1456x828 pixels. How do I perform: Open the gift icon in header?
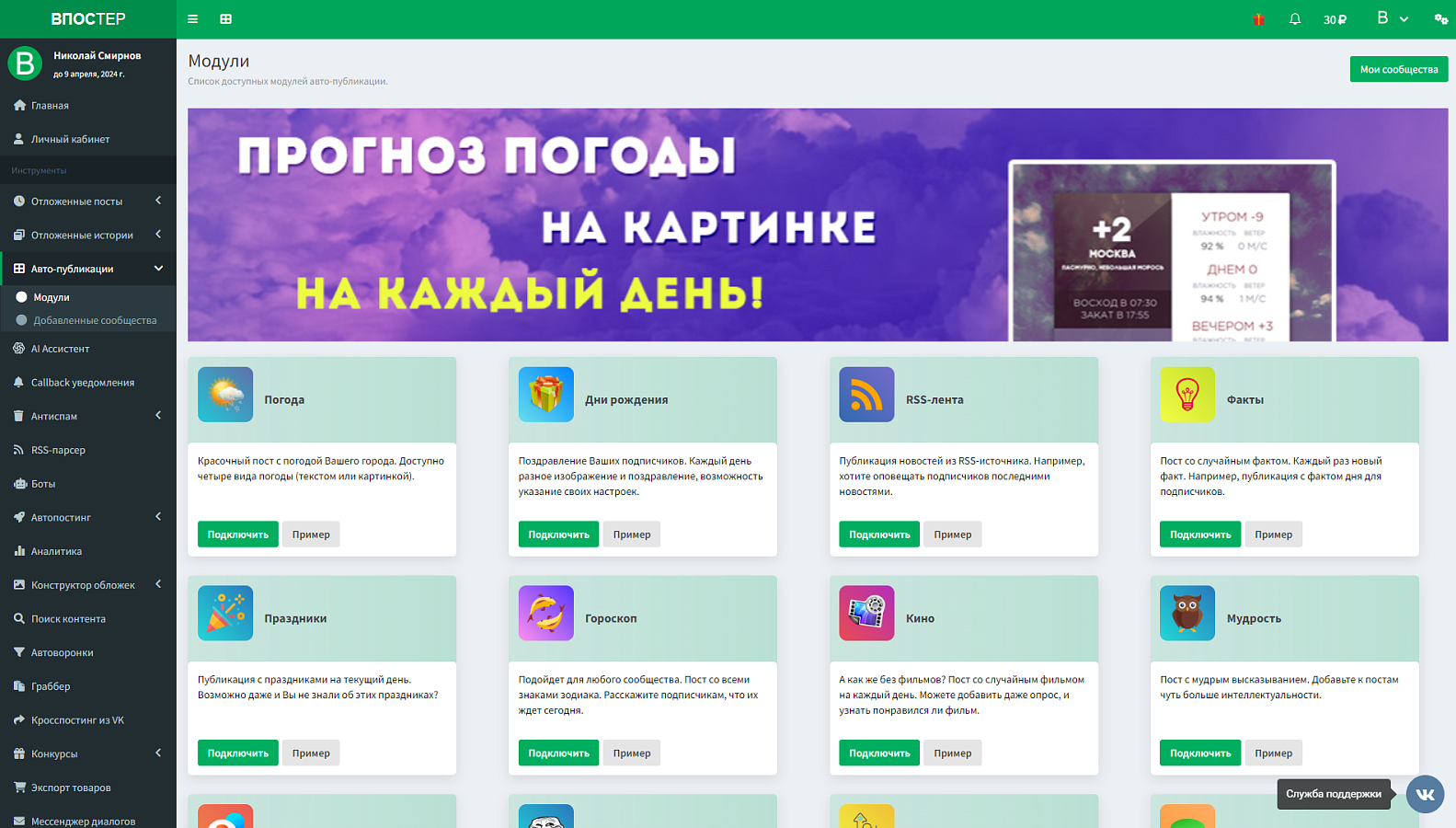coord(1258,19)
